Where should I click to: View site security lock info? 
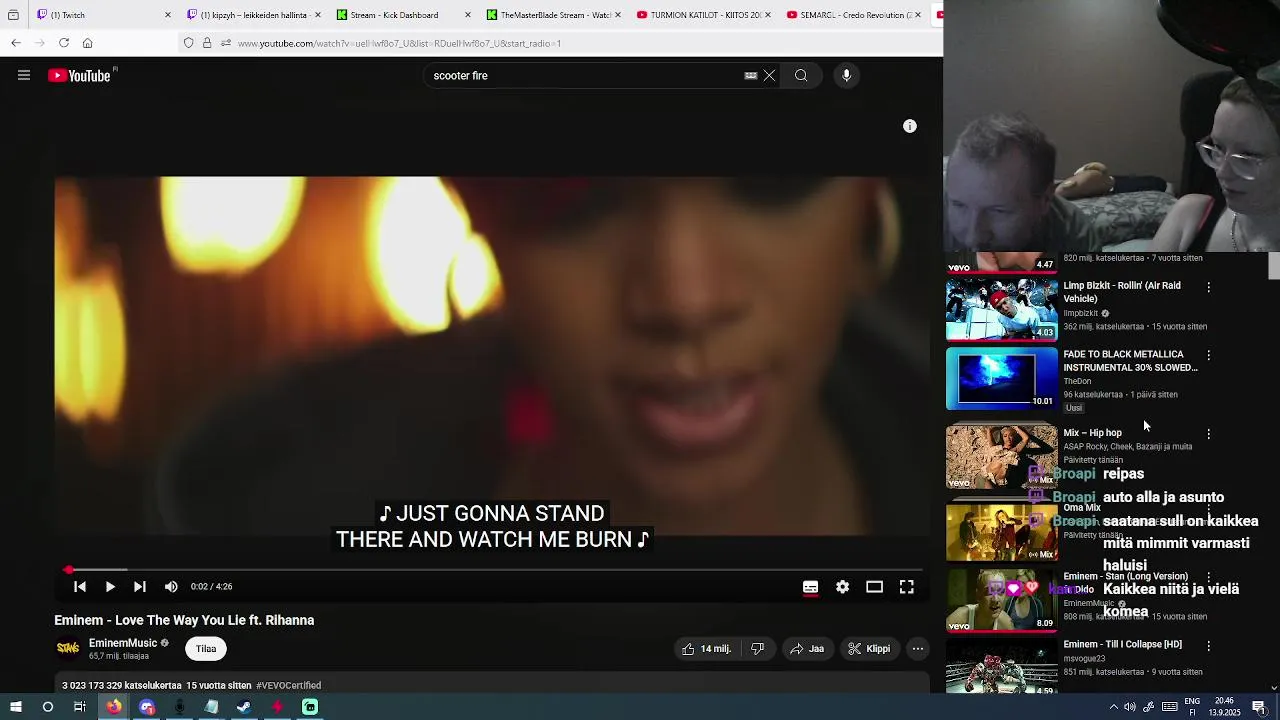207,43
